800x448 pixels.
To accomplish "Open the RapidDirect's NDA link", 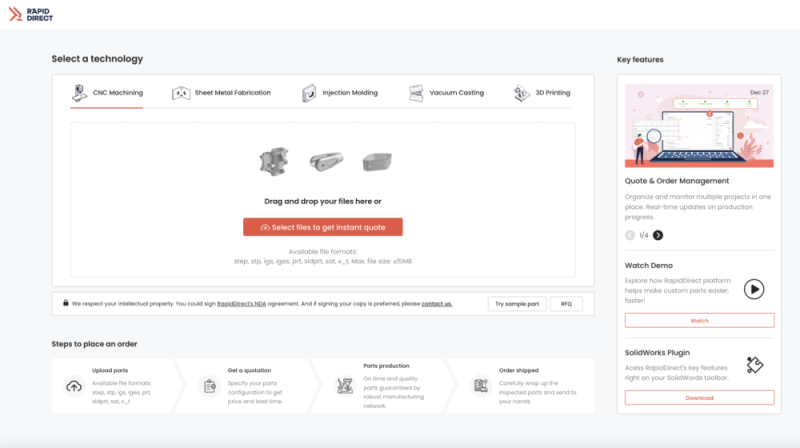I will click(241, 304).
